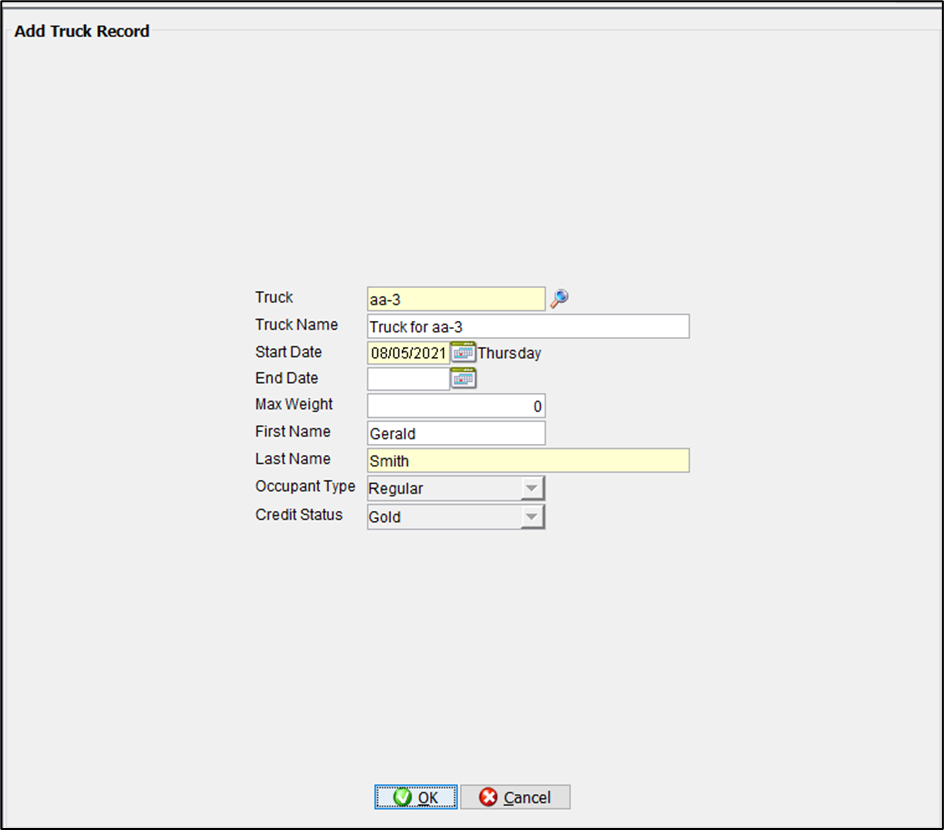Open the Start Date calendar picker
The height and width of the screenshot is (830, 944).
[x=463, y=352]
